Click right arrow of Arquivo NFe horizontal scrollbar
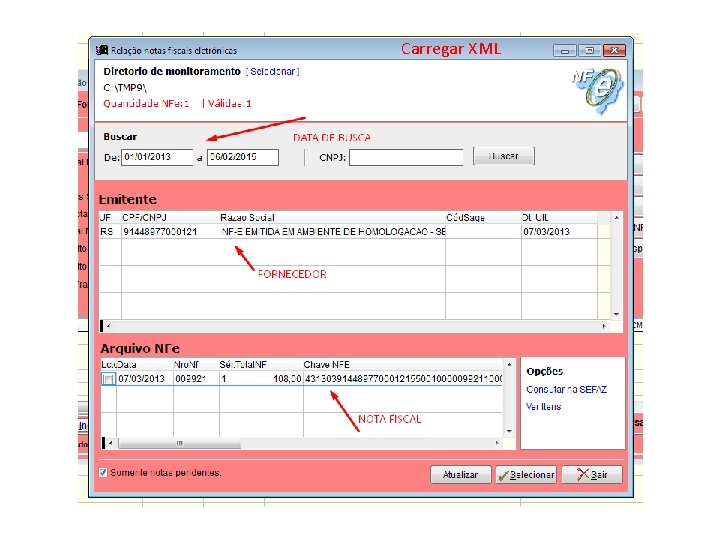The width and height of the screenshot is (720, 540). (x=497, y=443)
